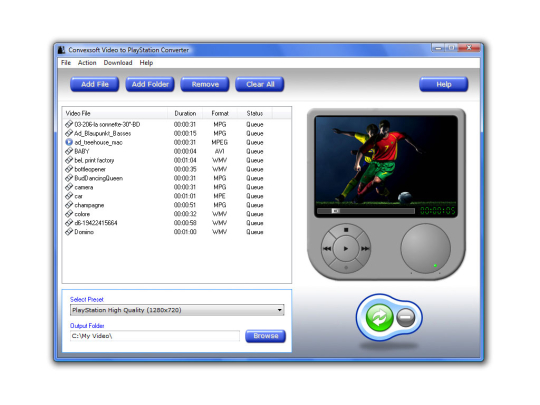
Task: Sort list by Video File column
Action: click(x=115, y=113)
